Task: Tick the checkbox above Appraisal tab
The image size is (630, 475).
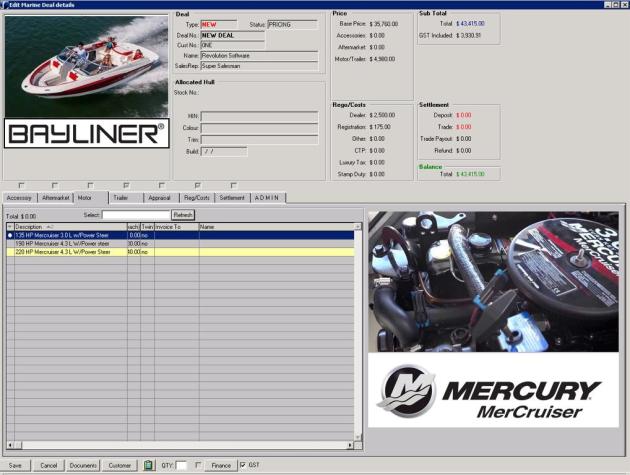Action: click(162, 185)
